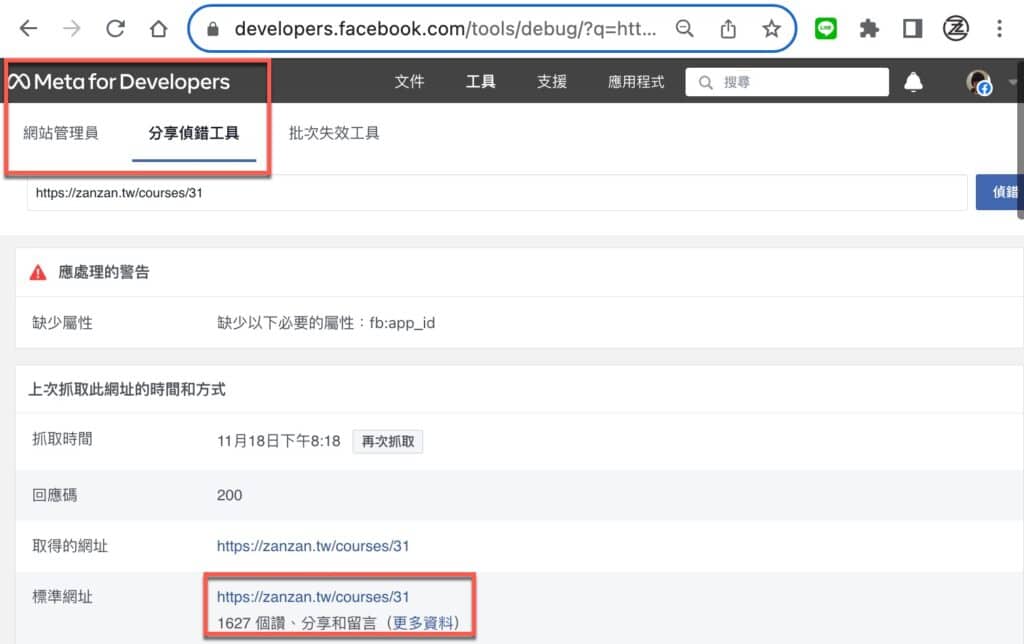Go forward with the browser forward arrow

[72, 29]
